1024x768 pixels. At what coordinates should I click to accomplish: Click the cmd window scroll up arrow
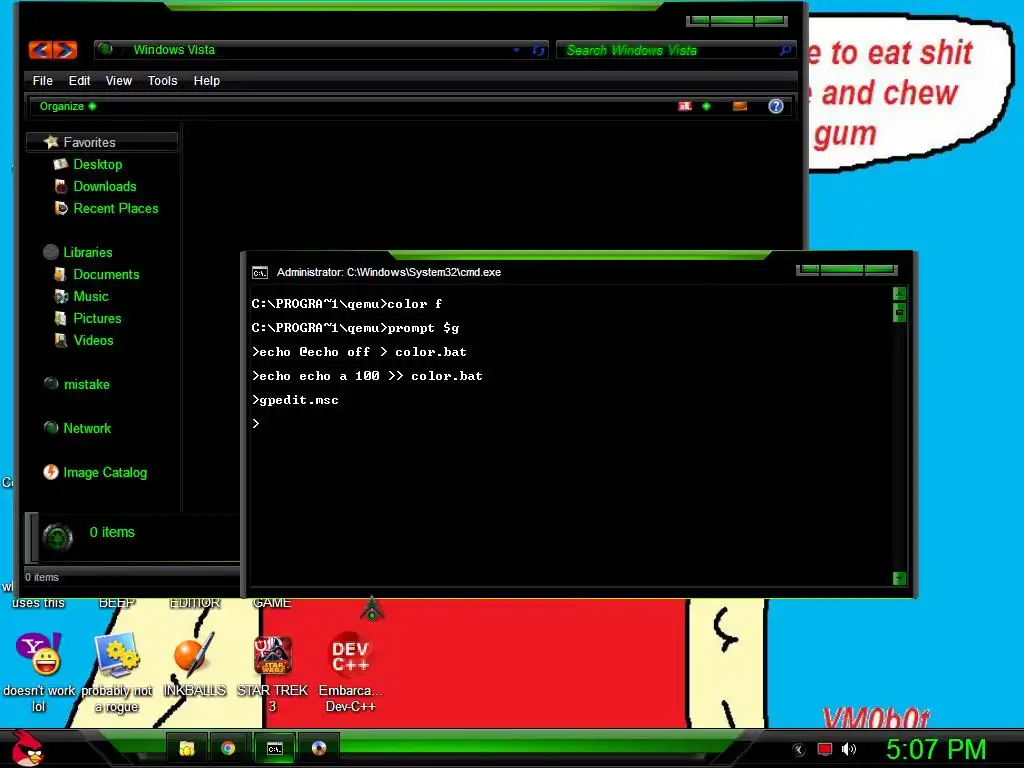(x=899, y=294)
